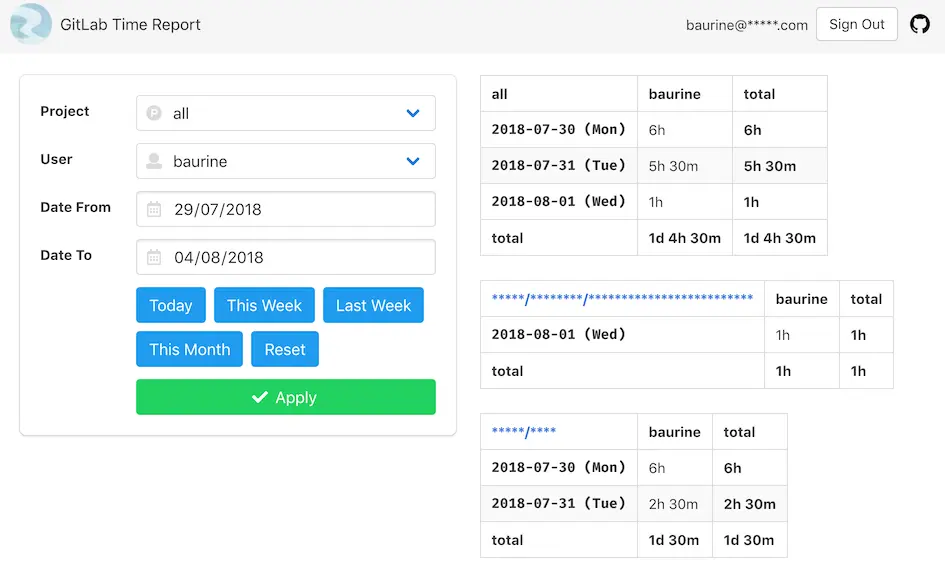The image size is (945, 571).
Task: Select the 'all' table header cell
Action: 559,93
